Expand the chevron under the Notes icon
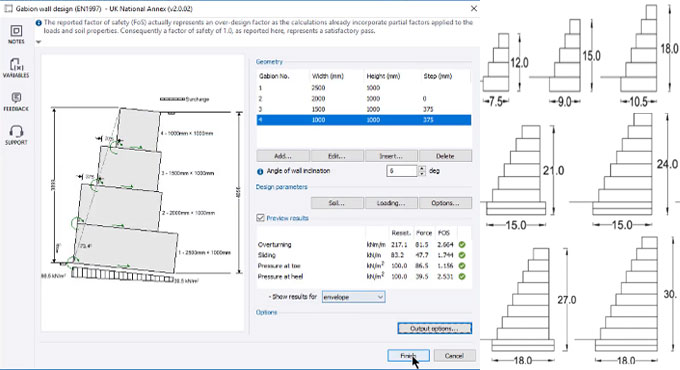The width and height of the screenshot is (680, 370). [38, 42]
